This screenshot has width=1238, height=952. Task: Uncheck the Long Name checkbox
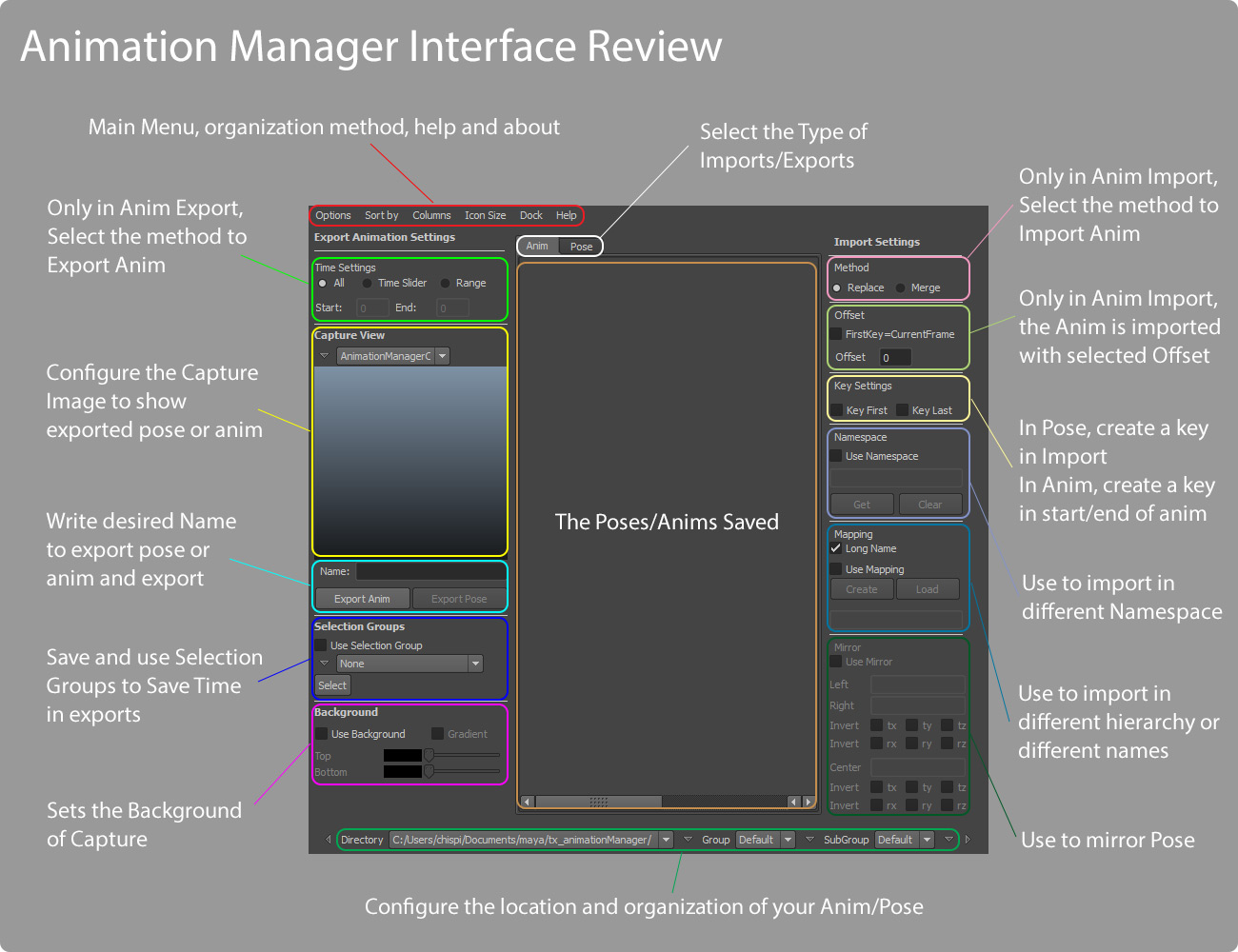click(835, 548)
